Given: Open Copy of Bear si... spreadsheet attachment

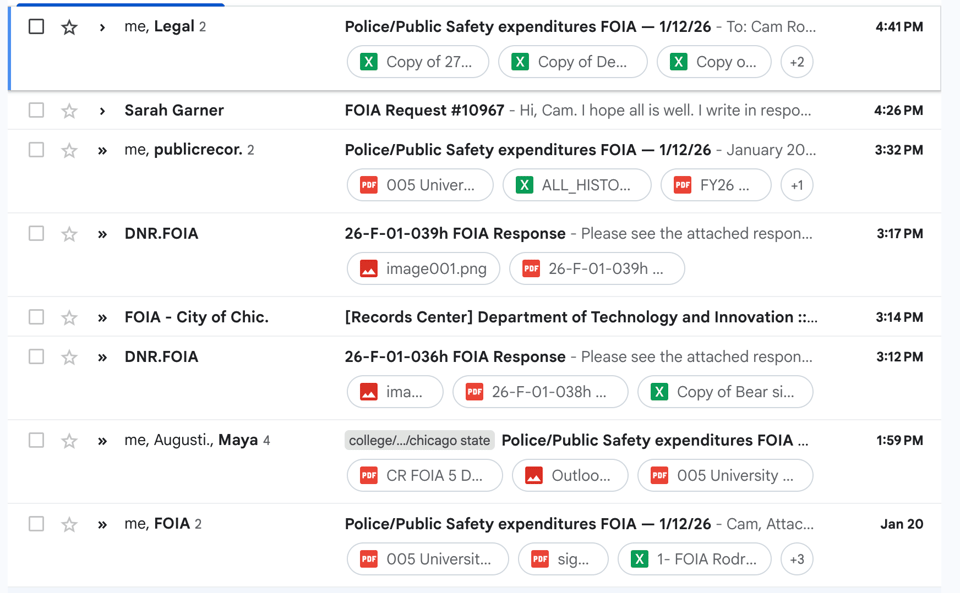Looking at the screenshot, I should coord(724,392).
